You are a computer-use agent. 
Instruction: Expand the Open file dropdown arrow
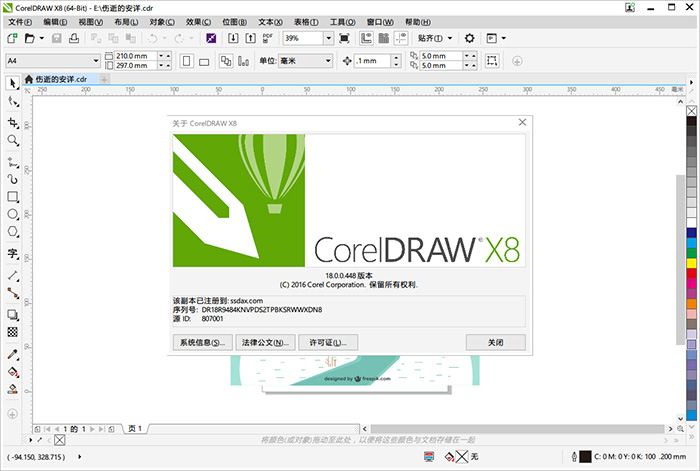[42, 38]
